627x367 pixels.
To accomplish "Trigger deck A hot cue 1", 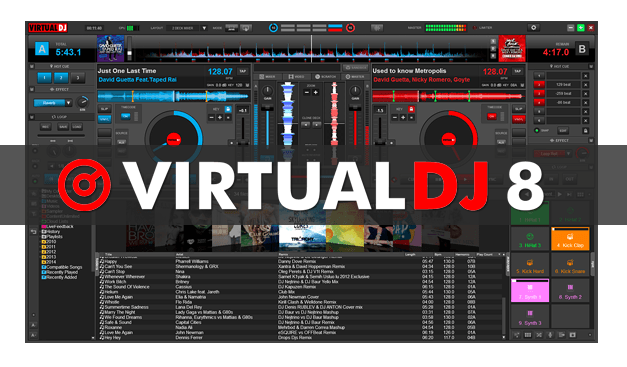I will pos(44,78).
